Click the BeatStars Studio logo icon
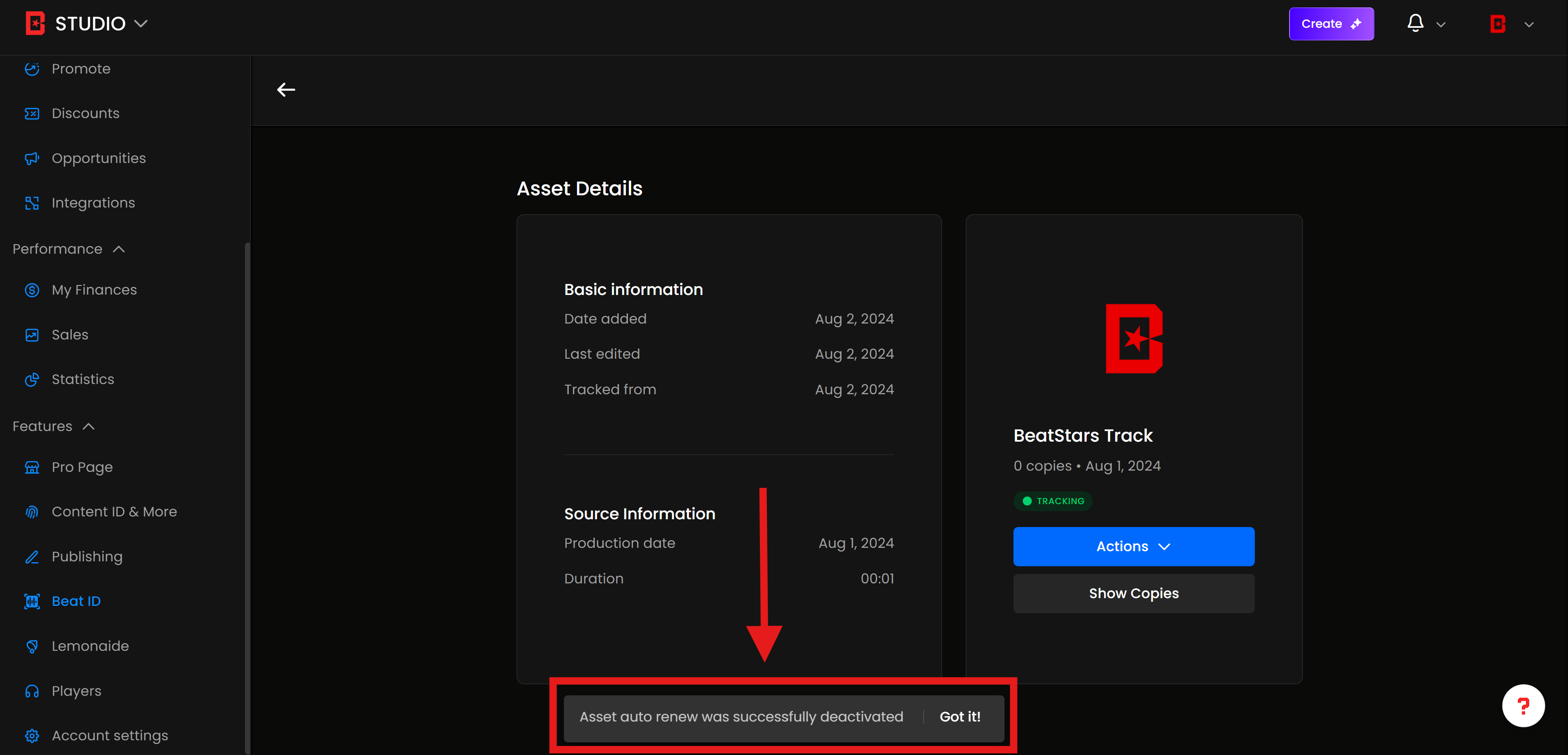This screenshot has width=1568, height=755. pyautogui.click(x=35, y=24)
